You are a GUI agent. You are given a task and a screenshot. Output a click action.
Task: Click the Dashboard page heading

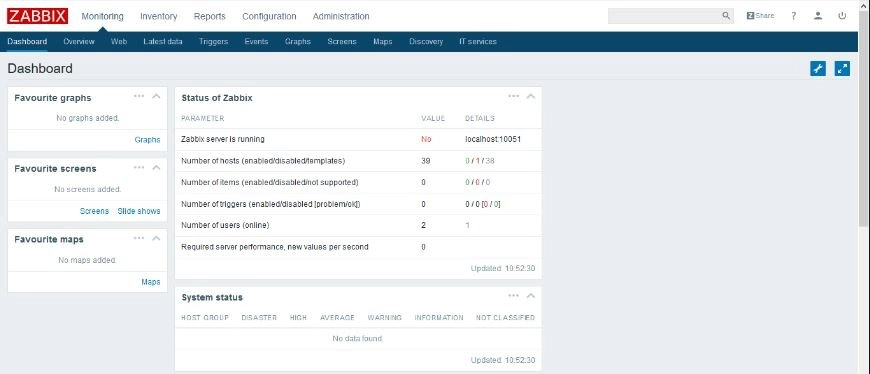[x=40, y=69]
